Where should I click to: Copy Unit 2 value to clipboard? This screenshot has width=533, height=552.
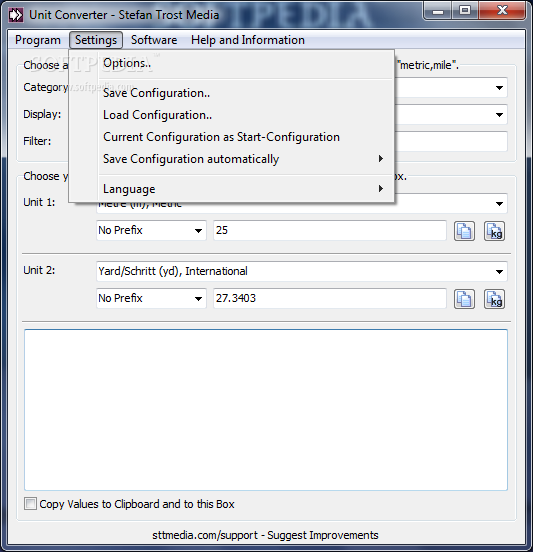(464, 299)
